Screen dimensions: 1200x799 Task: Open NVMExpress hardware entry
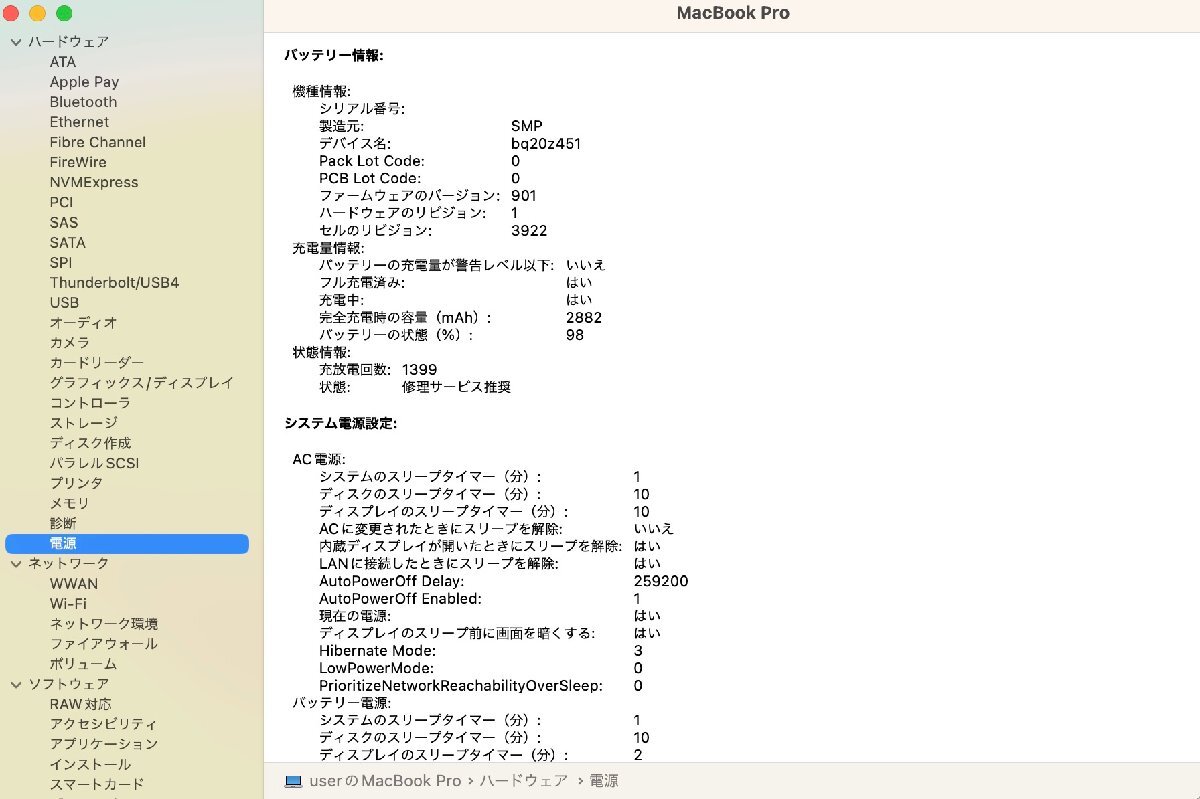pos(94,182)
